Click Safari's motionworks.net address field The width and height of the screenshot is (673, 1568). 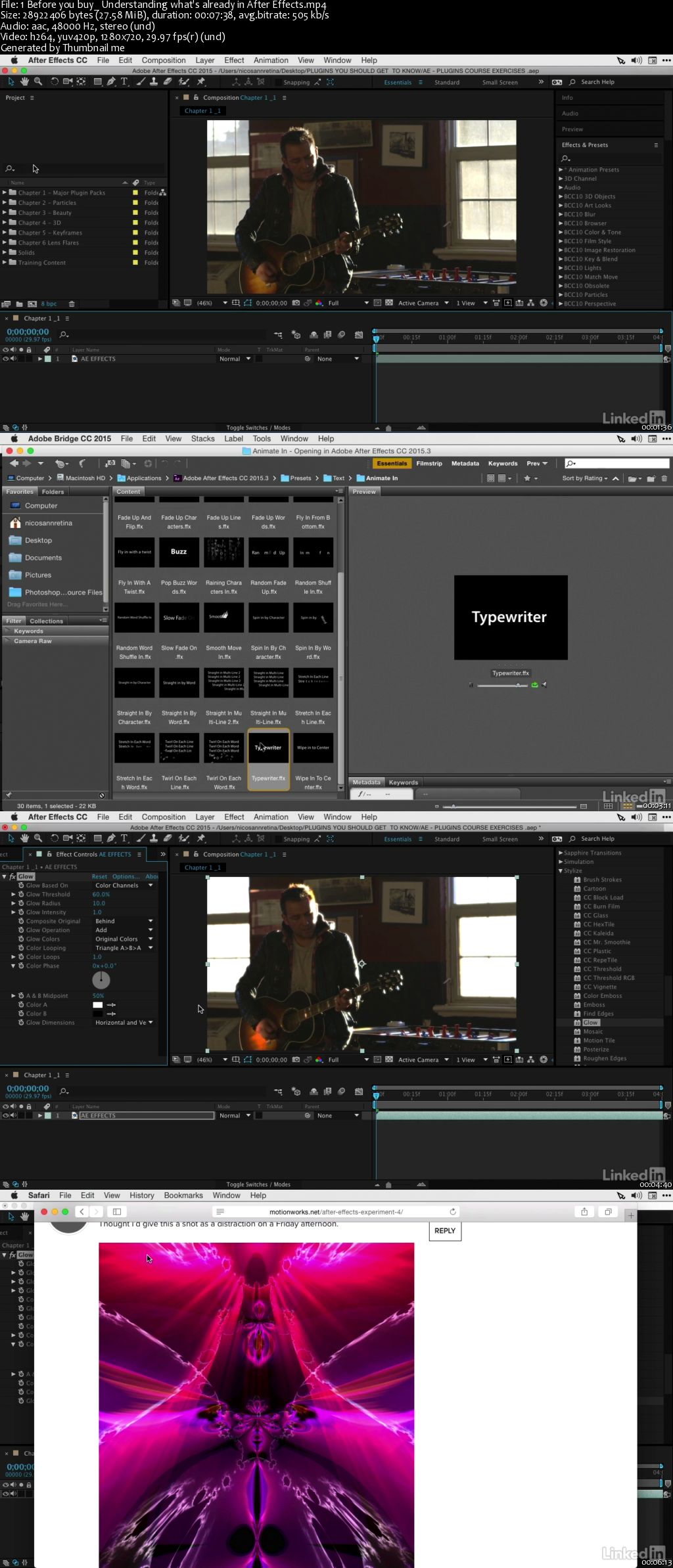pyautogui.click(x=335, y=1211)
